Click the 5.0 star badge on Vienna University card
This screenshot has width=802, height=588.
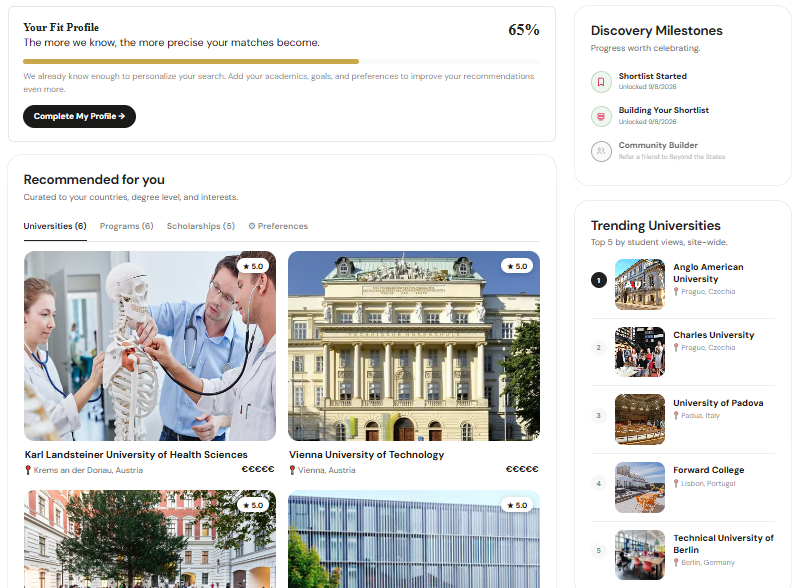517,266
